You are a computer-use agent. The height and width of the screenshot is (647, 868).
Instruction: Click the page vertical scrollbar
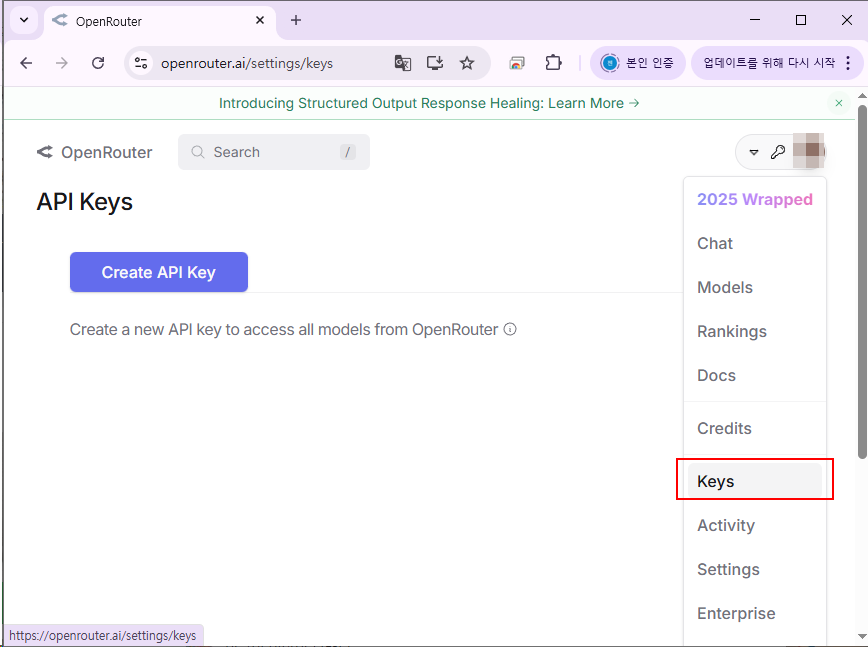(x=862, y=281)
